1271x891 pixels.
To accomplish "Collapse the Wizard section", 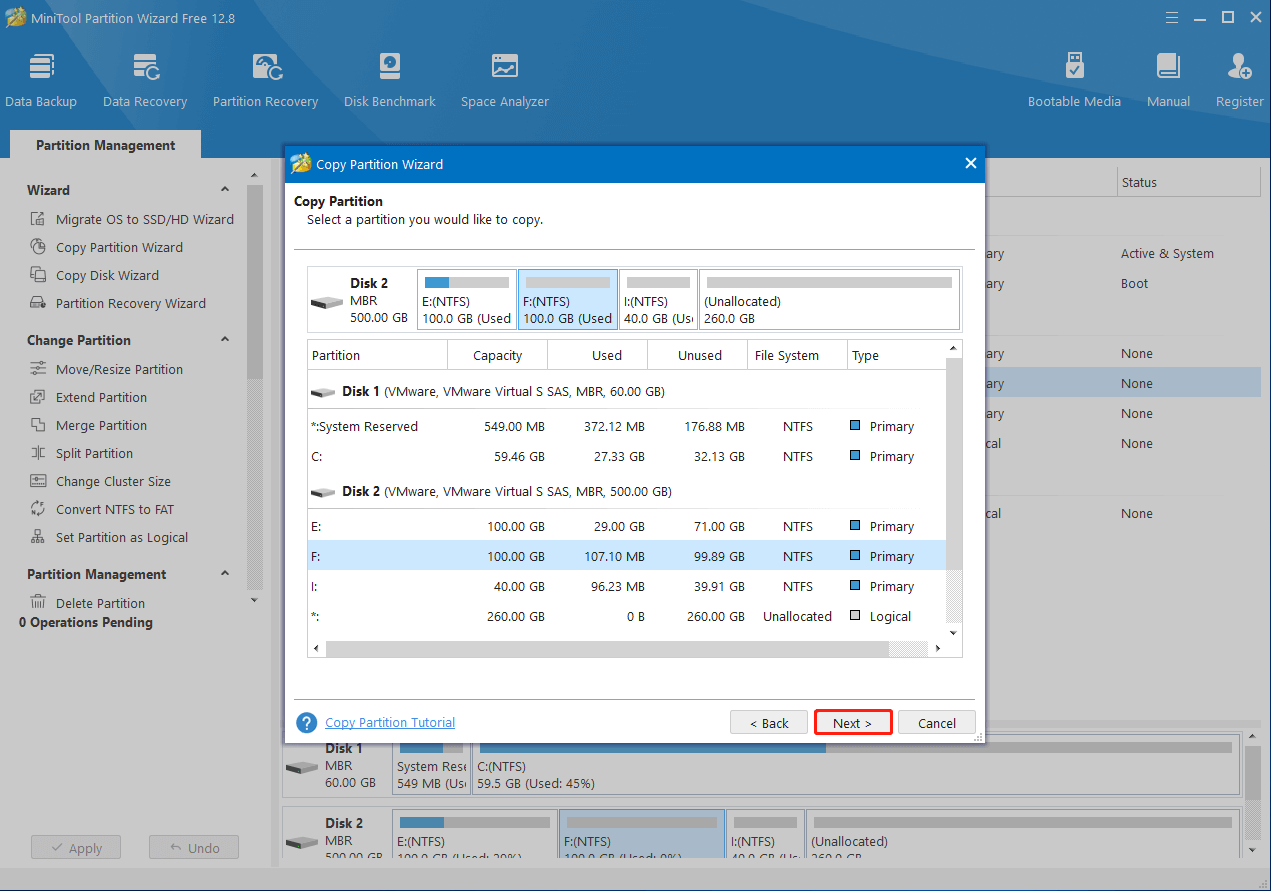I will pyautogui.click(x=224, y=190).
